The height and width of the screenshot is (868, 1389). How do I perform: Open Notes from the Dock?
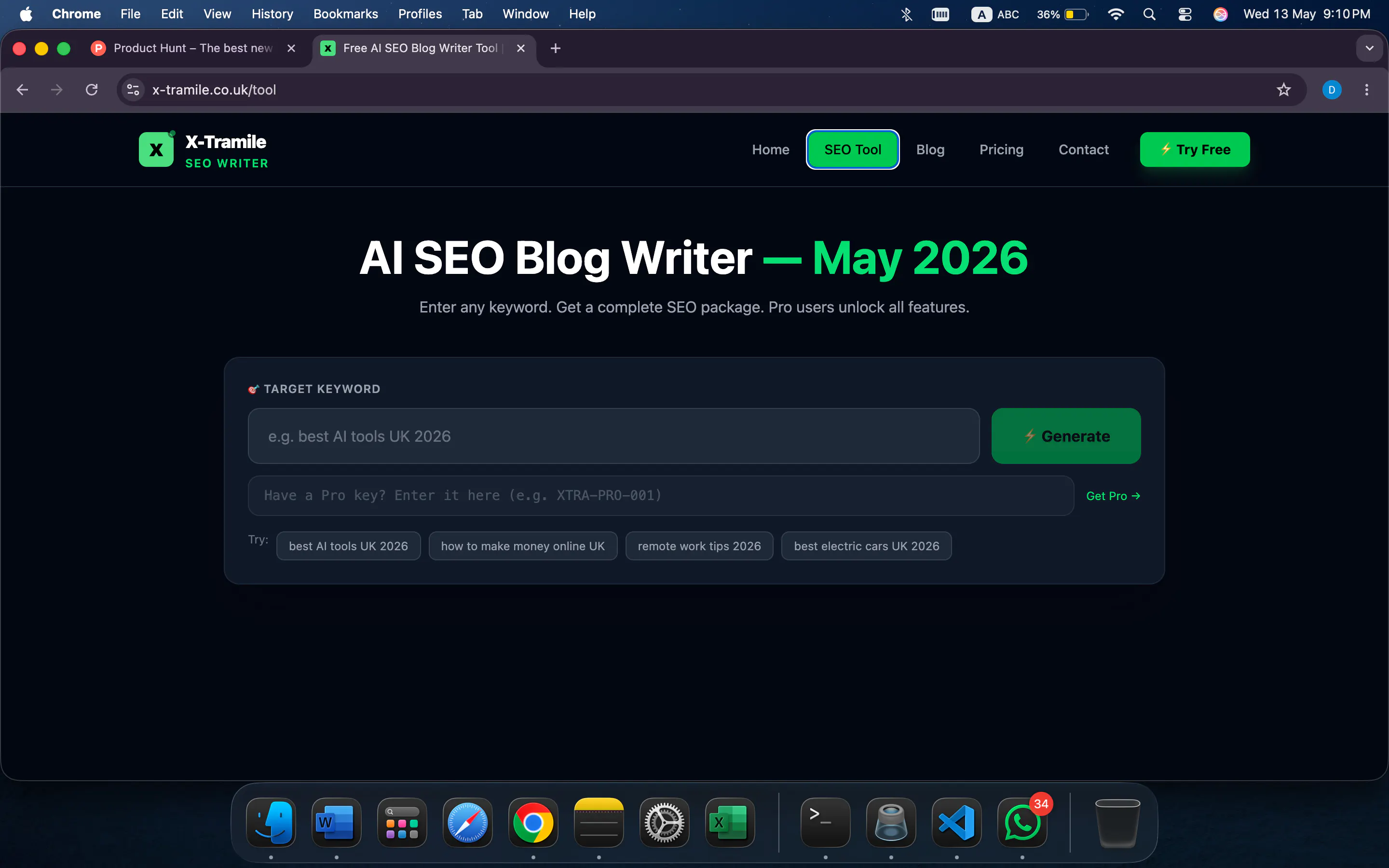[x=599, y=822]
